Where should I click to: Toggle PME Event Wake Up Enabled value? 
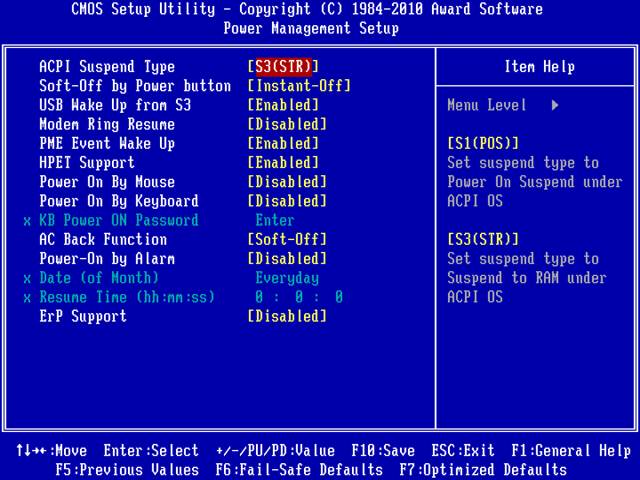pyautogui.click(x=283, y=144)
